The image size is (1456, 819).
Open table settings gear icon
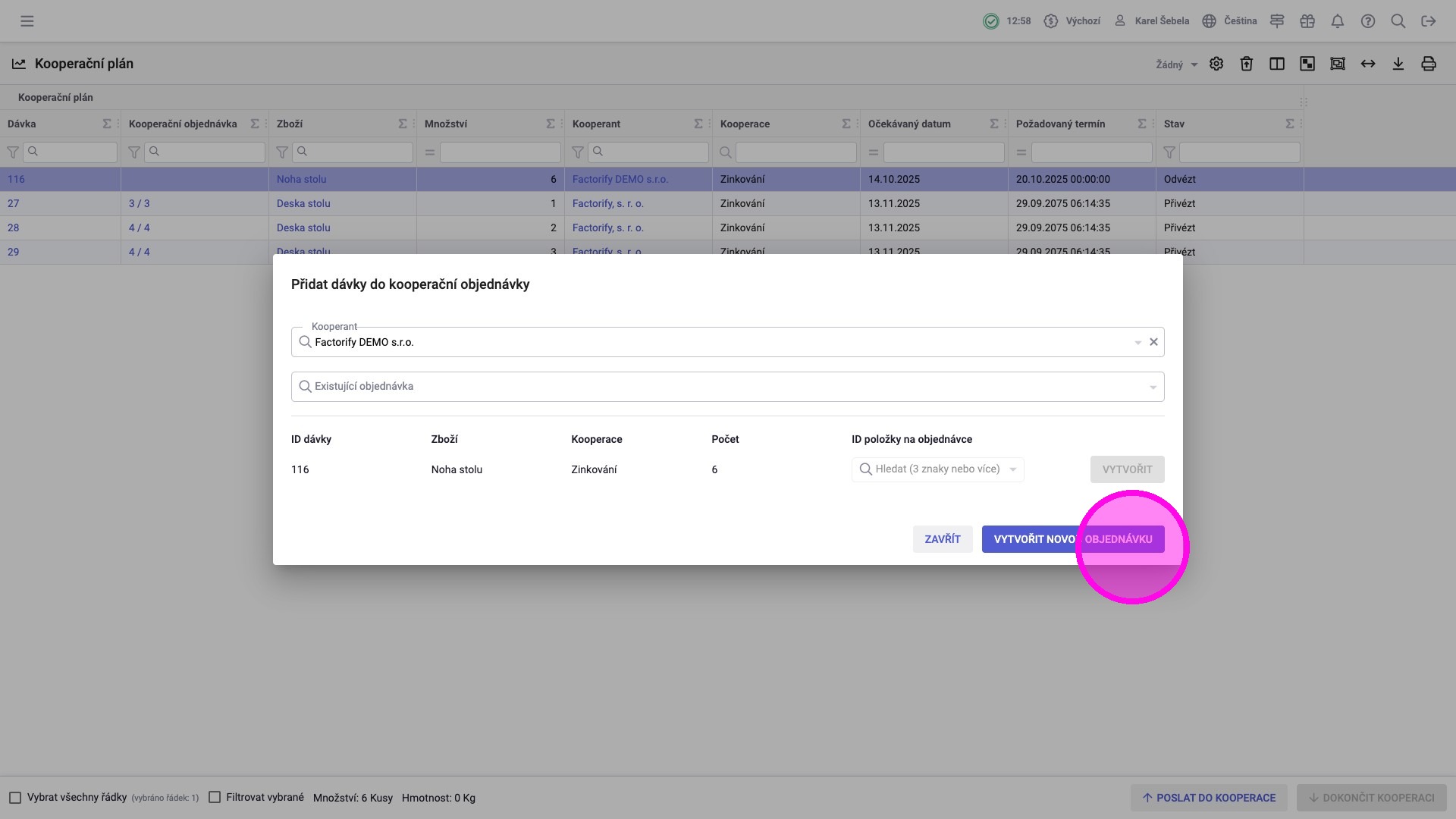[x=1216, y=64]
